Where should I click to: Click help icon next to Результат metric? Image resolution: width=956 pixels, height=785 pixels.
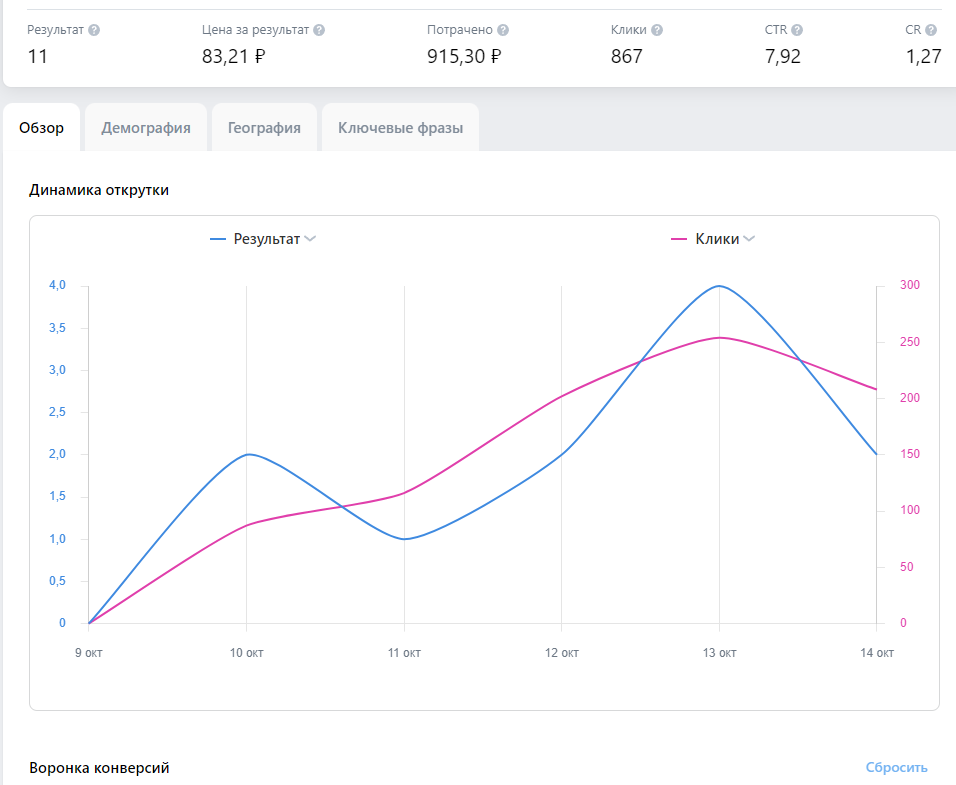tap(94, 30)
